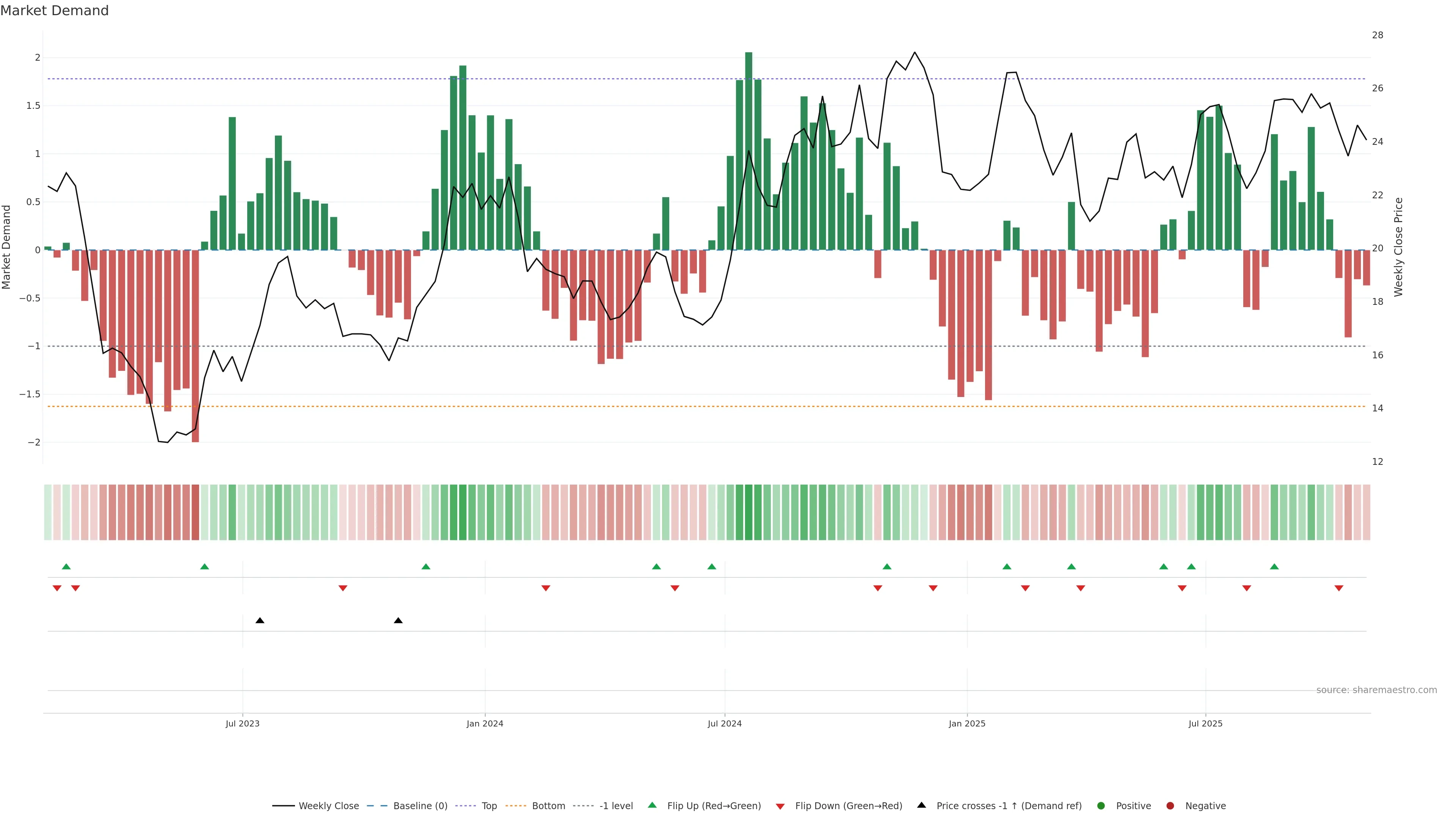Click the Jul 2025 x-axis label

click(1205, 723)
